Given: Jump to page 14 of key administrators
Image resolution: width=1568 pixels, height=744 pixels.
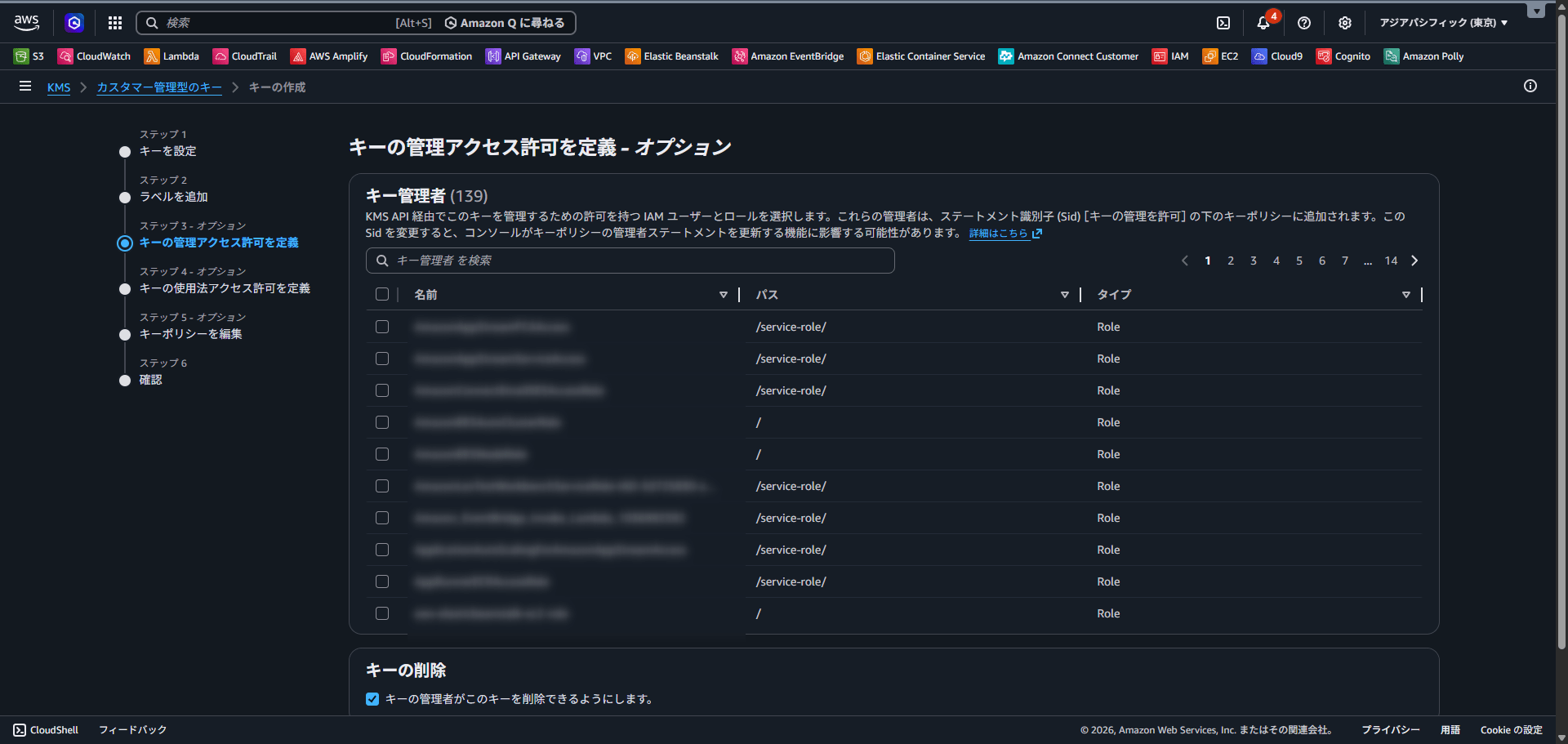Looking at the screenshot, I should (1391, 261).
